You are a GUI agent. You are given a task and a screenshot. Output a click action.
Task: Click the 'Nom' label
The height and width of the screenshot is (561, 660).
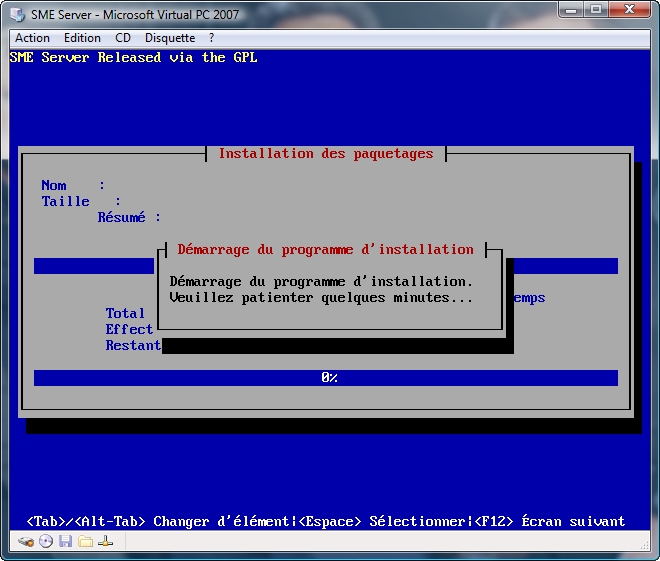(53, 185)
